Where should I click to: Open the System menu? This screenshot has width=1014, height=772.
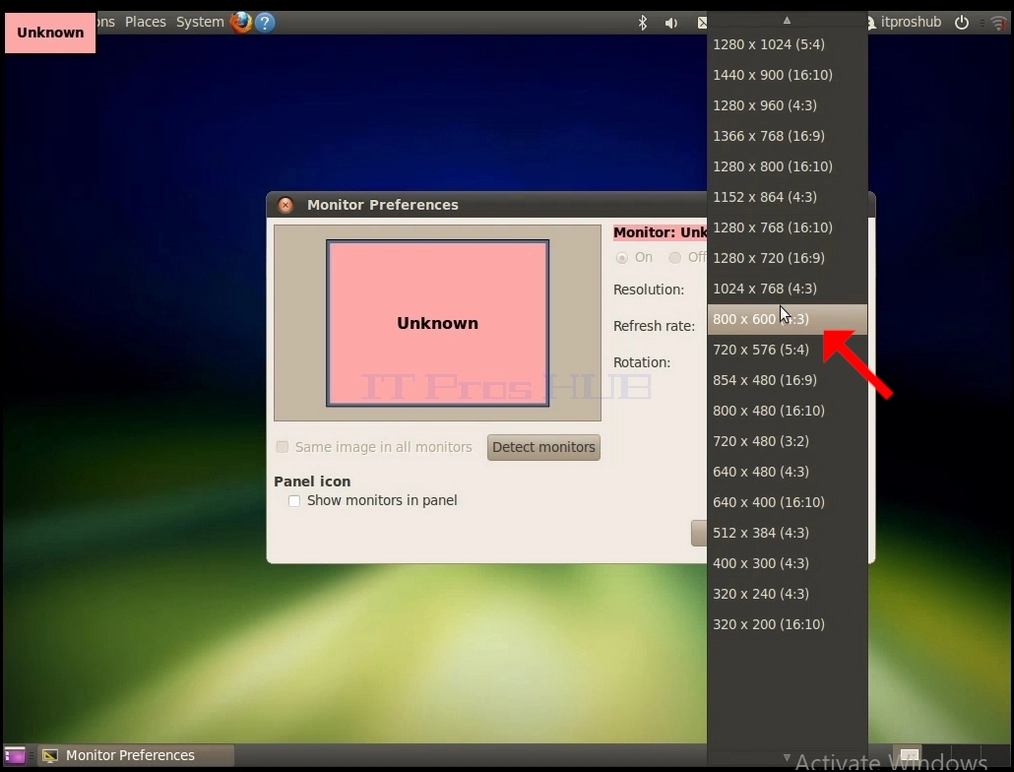pyautogui.click(x=200, y=22)
